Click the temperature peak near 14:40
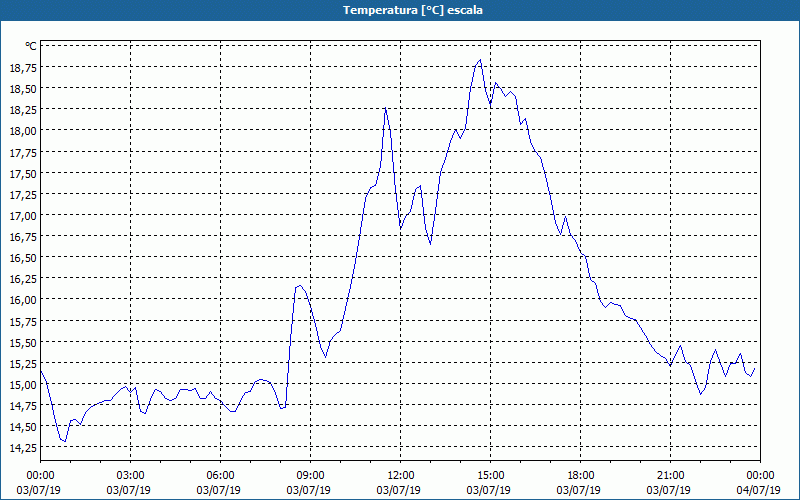 480,60
